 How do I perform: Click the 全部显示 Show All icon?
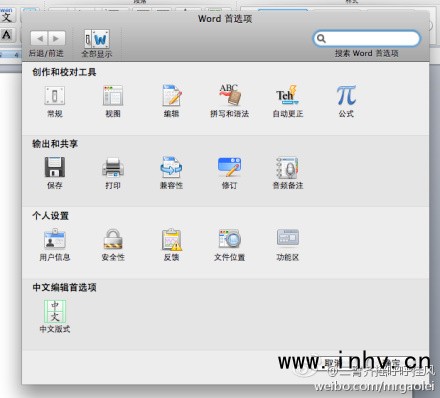pos(97,39)
